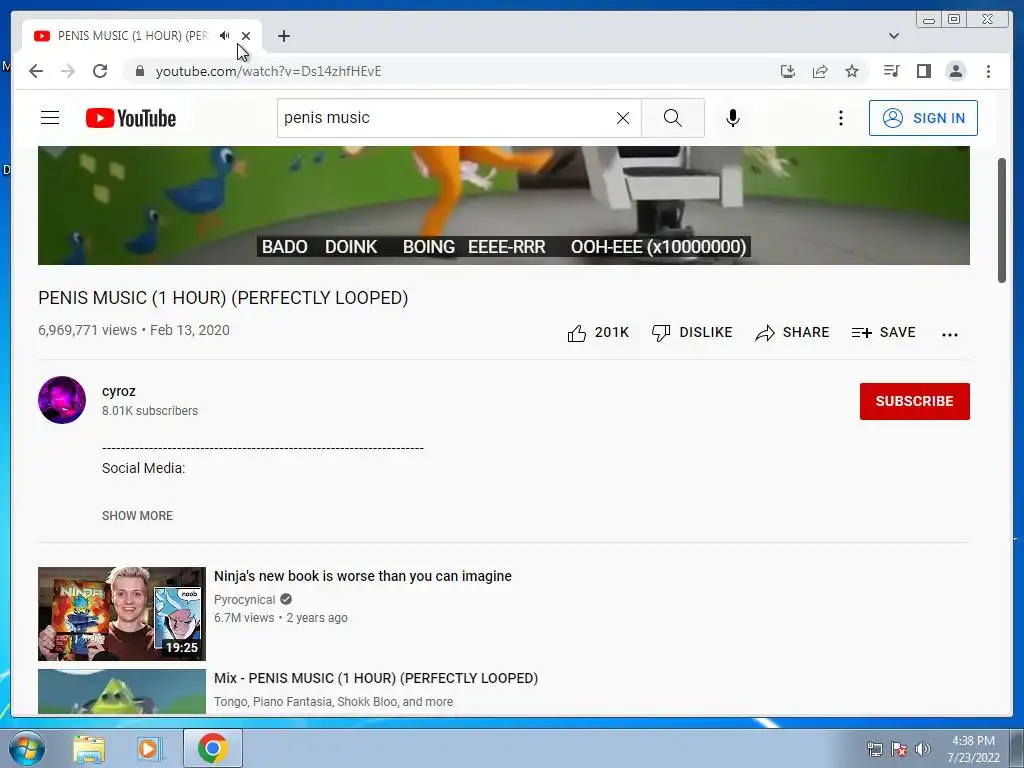Image resolution: width=1024 pixels, height=768 pixels.
Task: Save the video to a playlist
Action: point(884,333)
